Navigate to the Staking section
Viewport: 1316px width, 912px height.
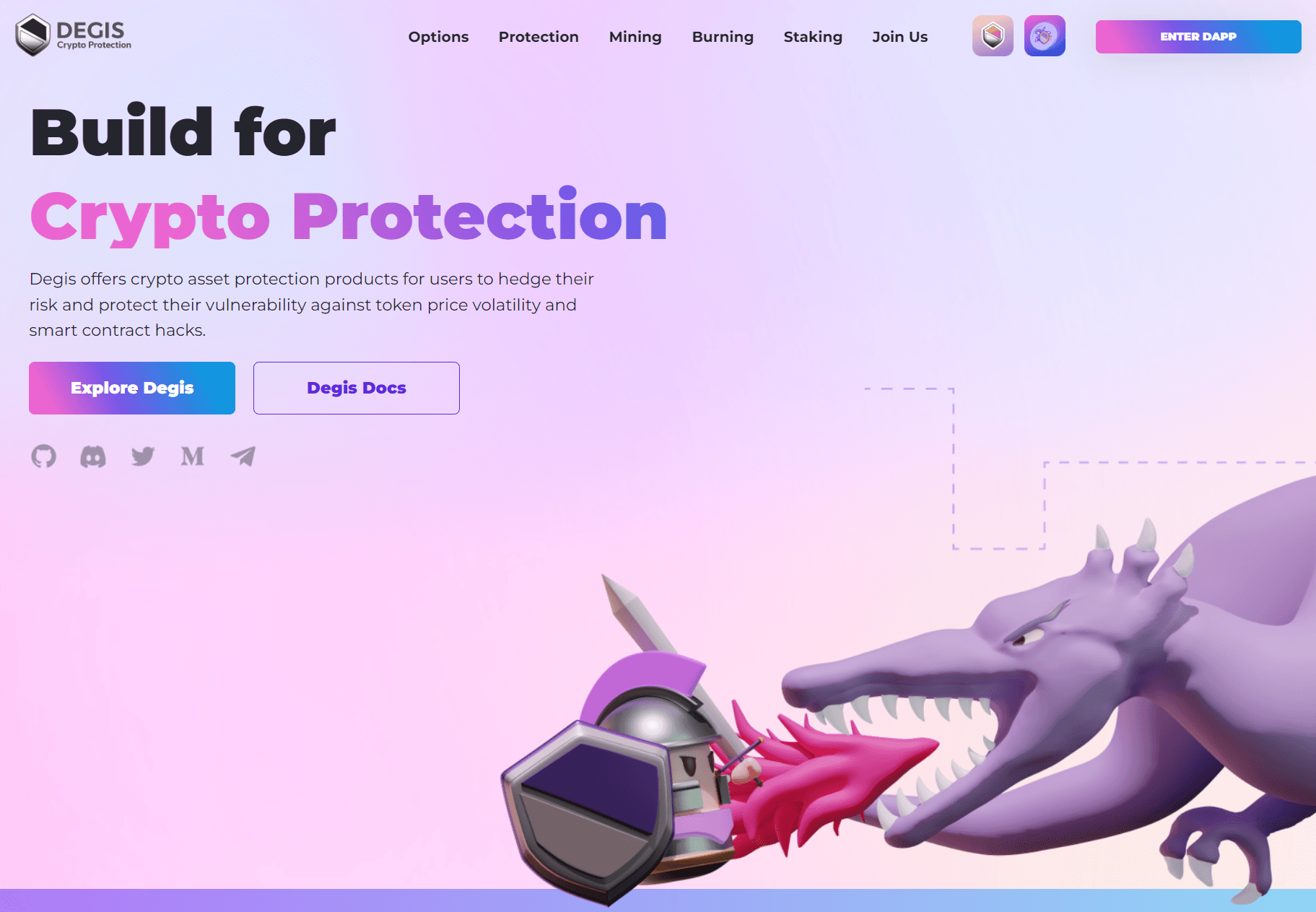(x=813, y=37)
